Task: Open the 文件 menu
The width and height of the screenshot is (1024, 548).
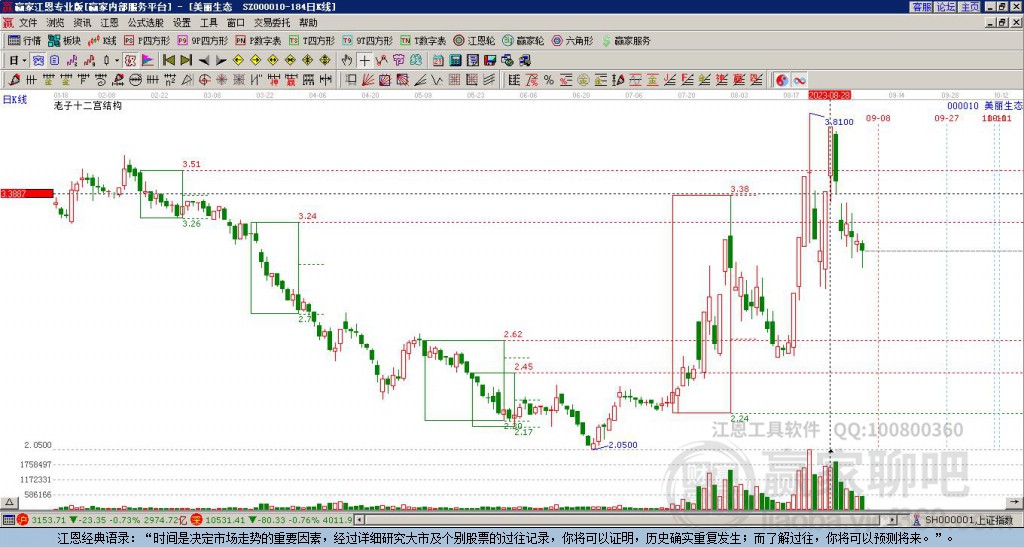Action: click(x=28, y=23)
